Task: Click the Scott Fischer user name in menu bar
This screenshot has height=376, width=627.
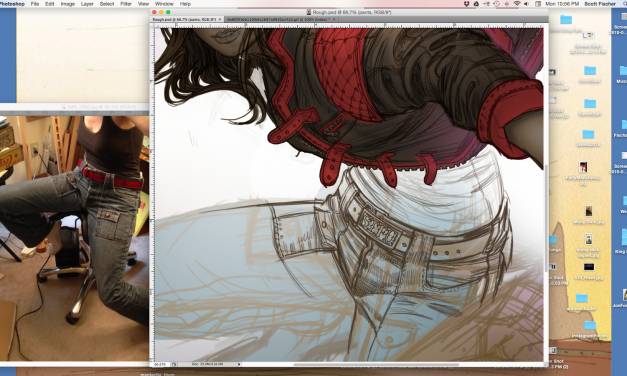Action: point(600,4)
